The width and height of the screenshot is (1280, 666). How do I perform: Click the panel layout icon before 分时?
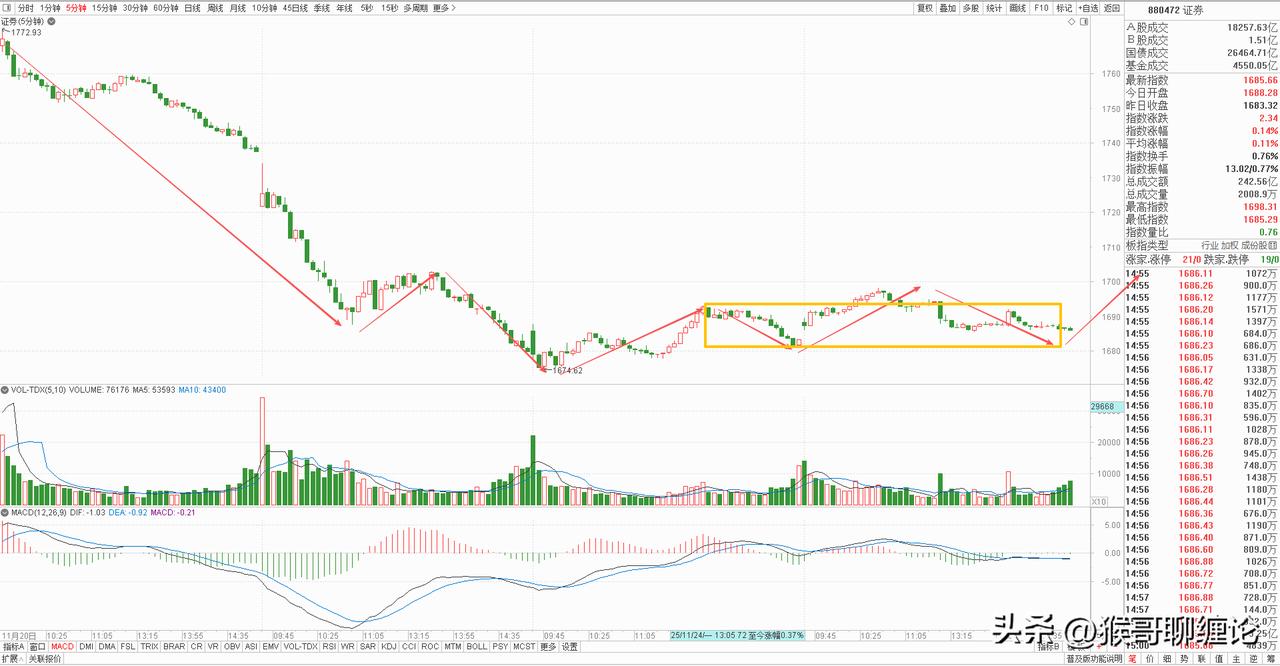click(x=7, y=8)
